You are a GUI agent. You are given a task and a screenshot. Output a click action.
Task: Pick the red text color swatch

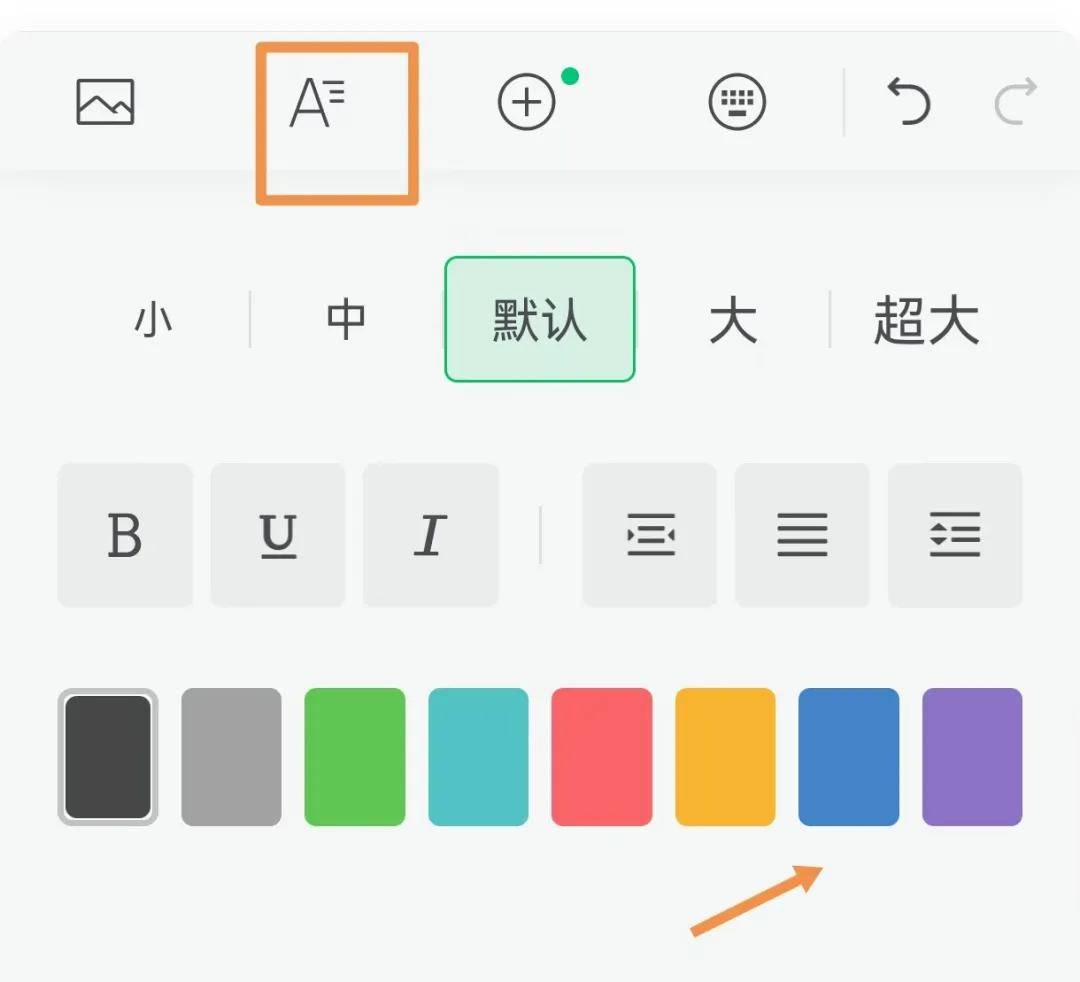click(x=601, y=755)
